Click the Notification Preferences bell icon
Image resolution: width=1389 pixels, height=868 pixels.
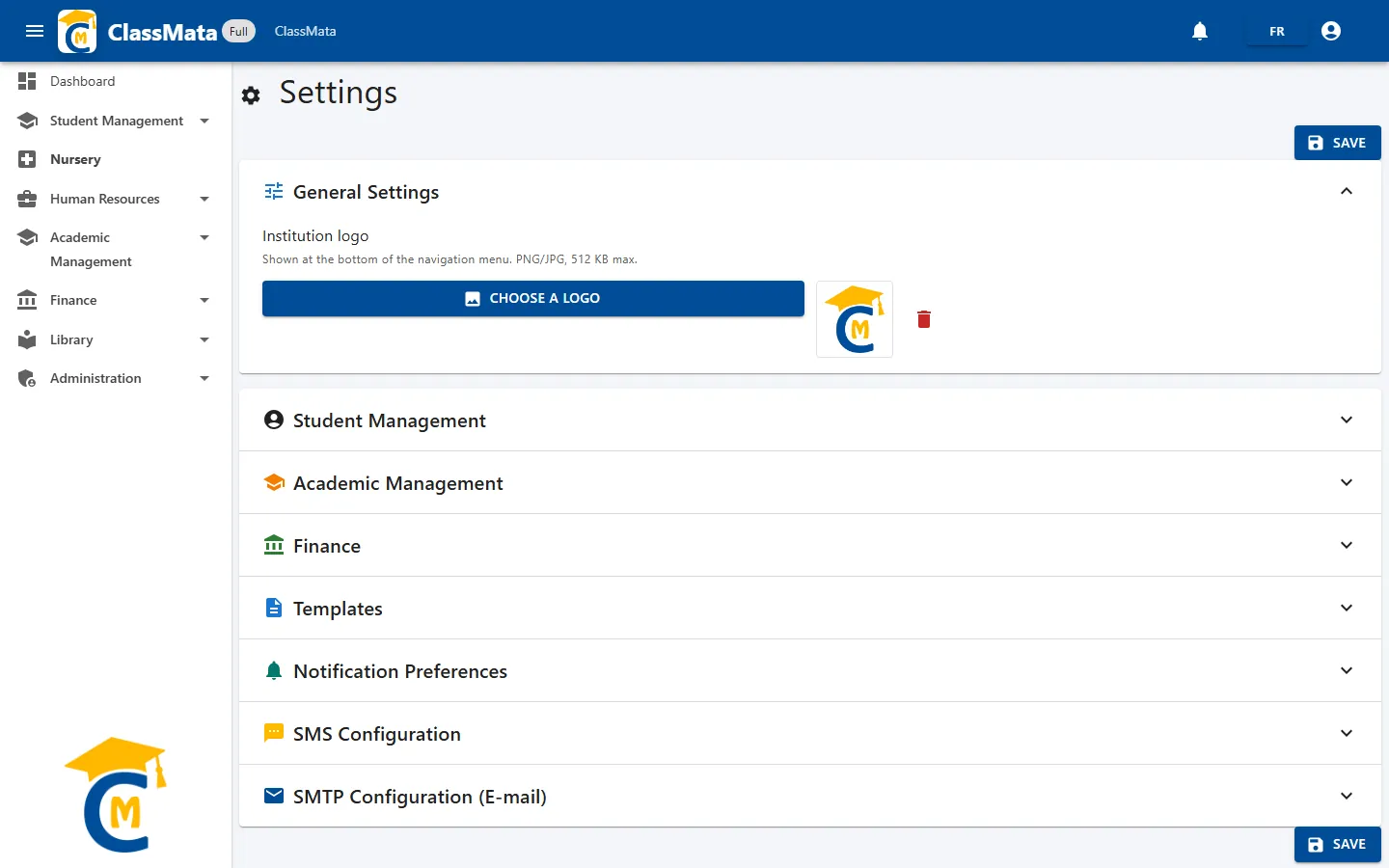(274, 670)
